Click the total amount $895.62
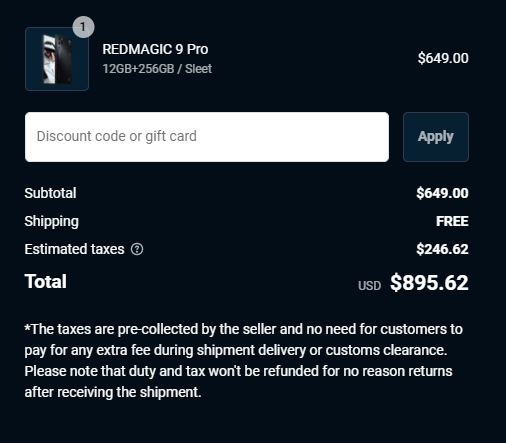The height and width of the screenshot is (443, 506). pyautogui.click(x=429, y=283)
